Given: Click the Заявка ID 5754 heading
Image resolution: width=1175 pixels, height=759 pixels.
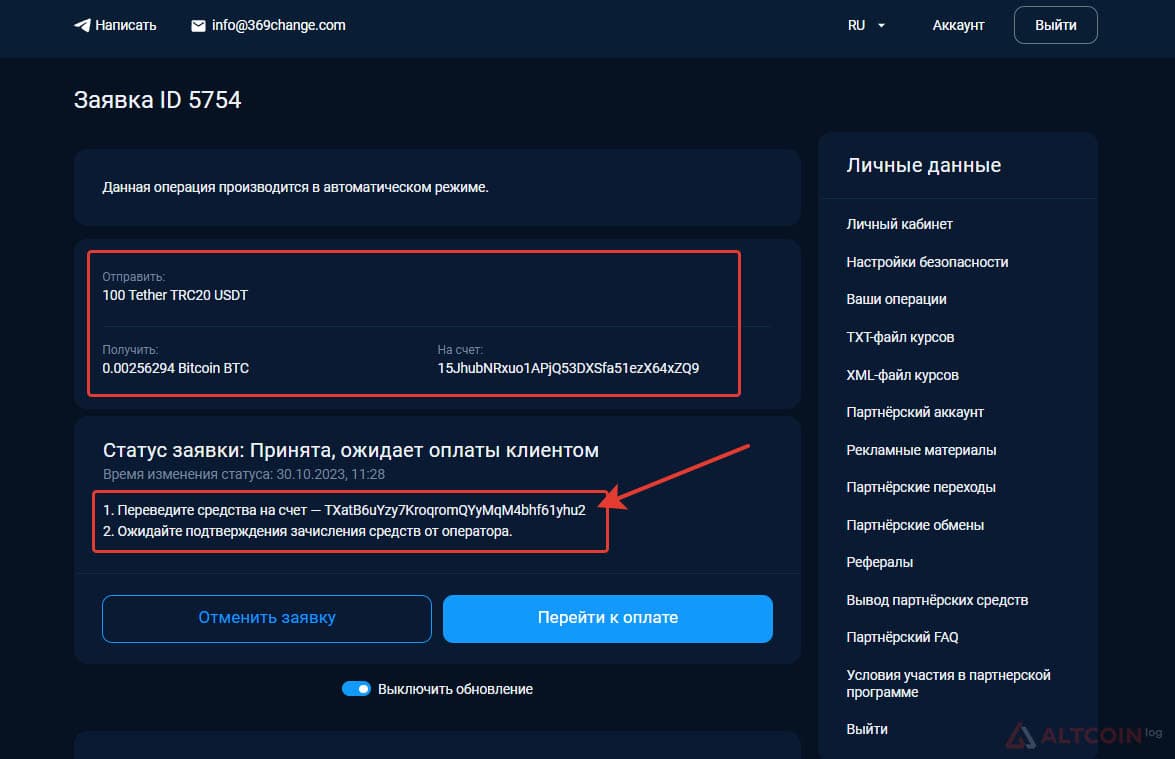Looking at the screenshot, I should click(x=157, y=100).
